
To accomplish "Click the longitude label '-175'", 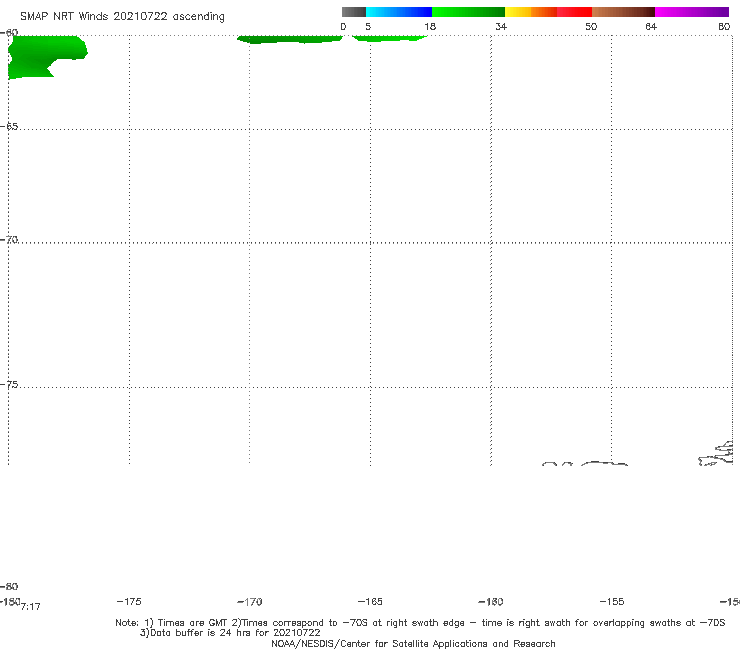I will 129,602.
